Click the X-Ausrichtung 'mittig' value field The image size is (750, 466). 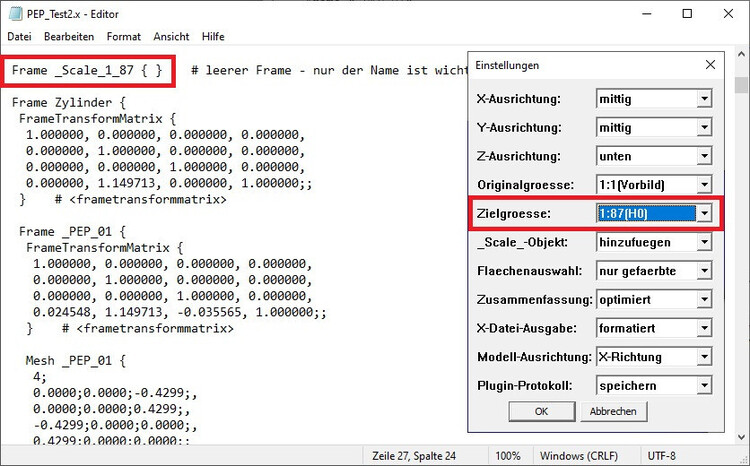[x=647, y=99]
